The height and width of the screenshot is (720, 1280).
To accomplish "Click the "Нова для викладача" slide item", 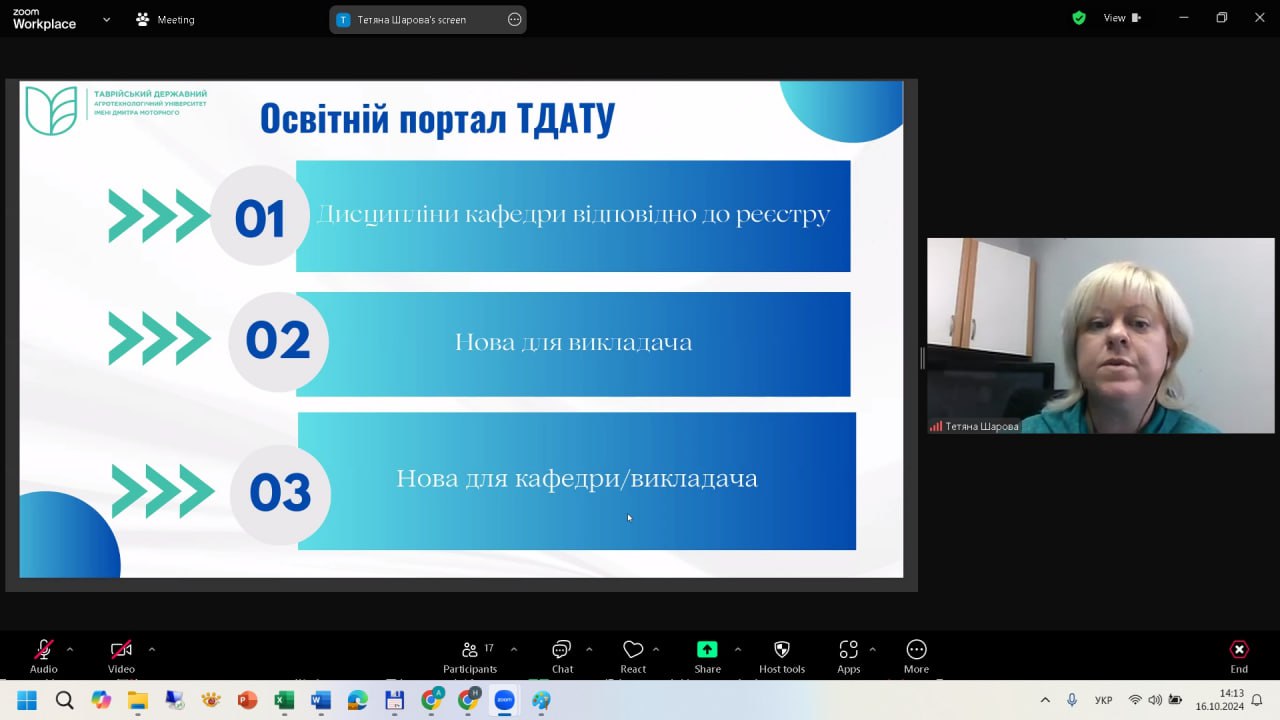I will [x=573, y=343].
